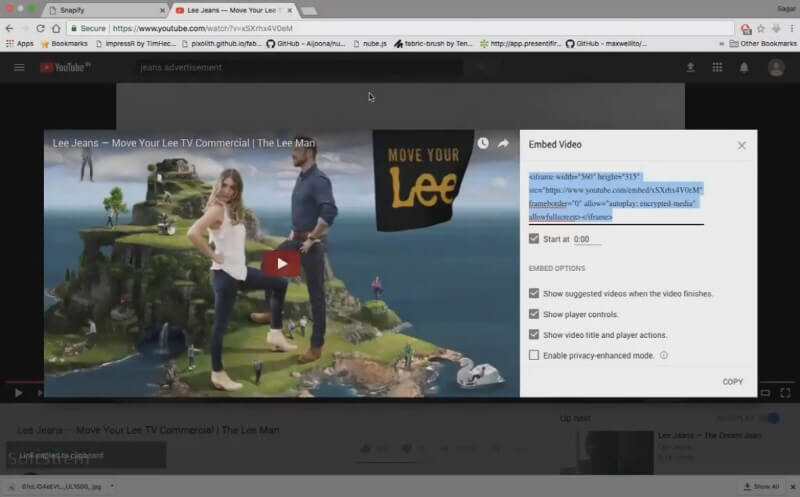Open the fabric-brush by Ten bookmark
The image size is (800, 497).
[434, 44]
